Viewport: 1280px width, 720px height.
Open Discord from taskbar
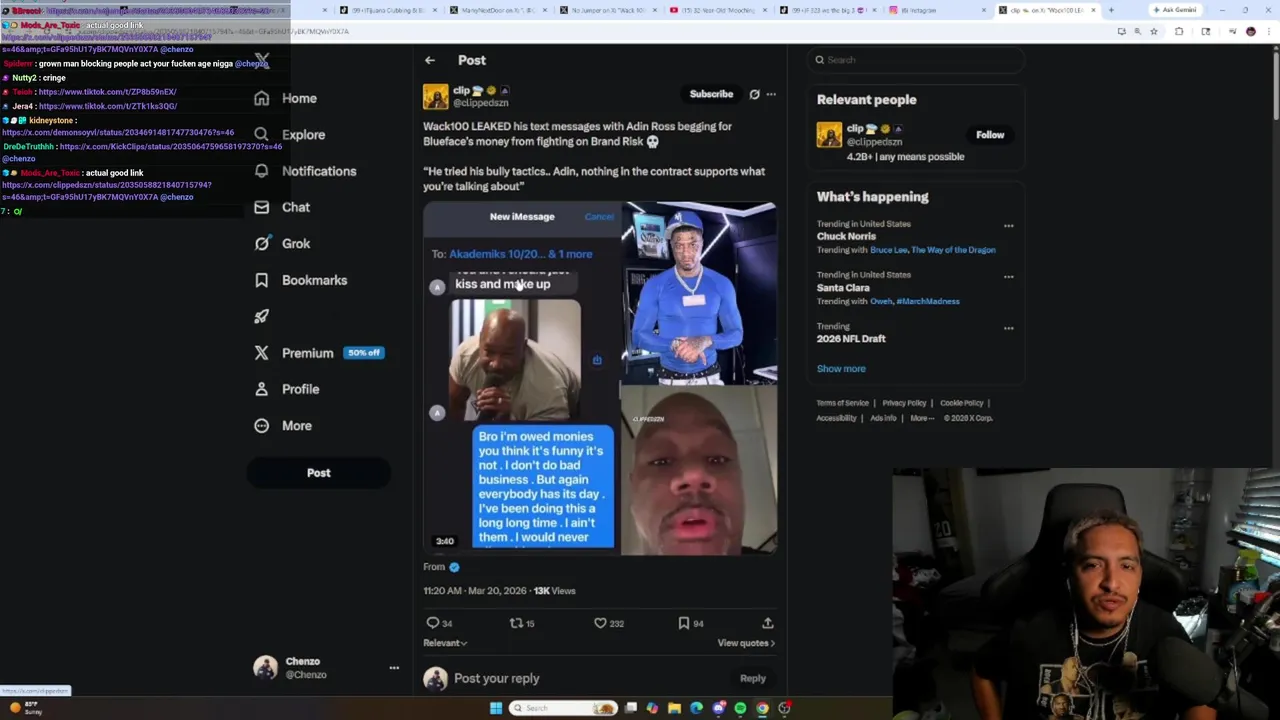(718, 708)
